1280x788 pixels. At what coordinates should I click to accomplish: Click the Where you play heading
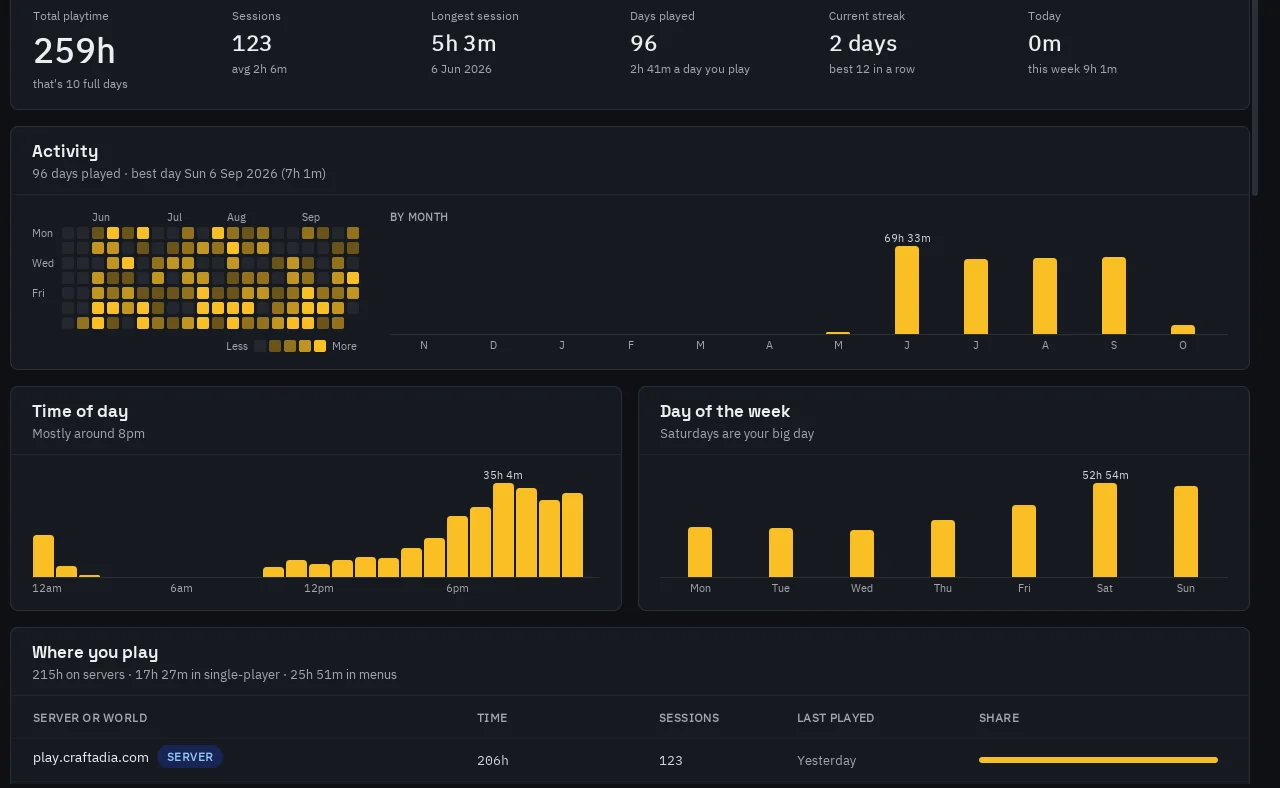coord(95,652)
